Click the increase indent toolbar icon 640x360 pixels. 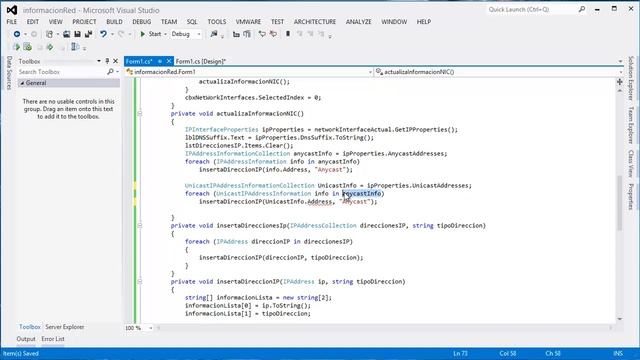(247, 34)
